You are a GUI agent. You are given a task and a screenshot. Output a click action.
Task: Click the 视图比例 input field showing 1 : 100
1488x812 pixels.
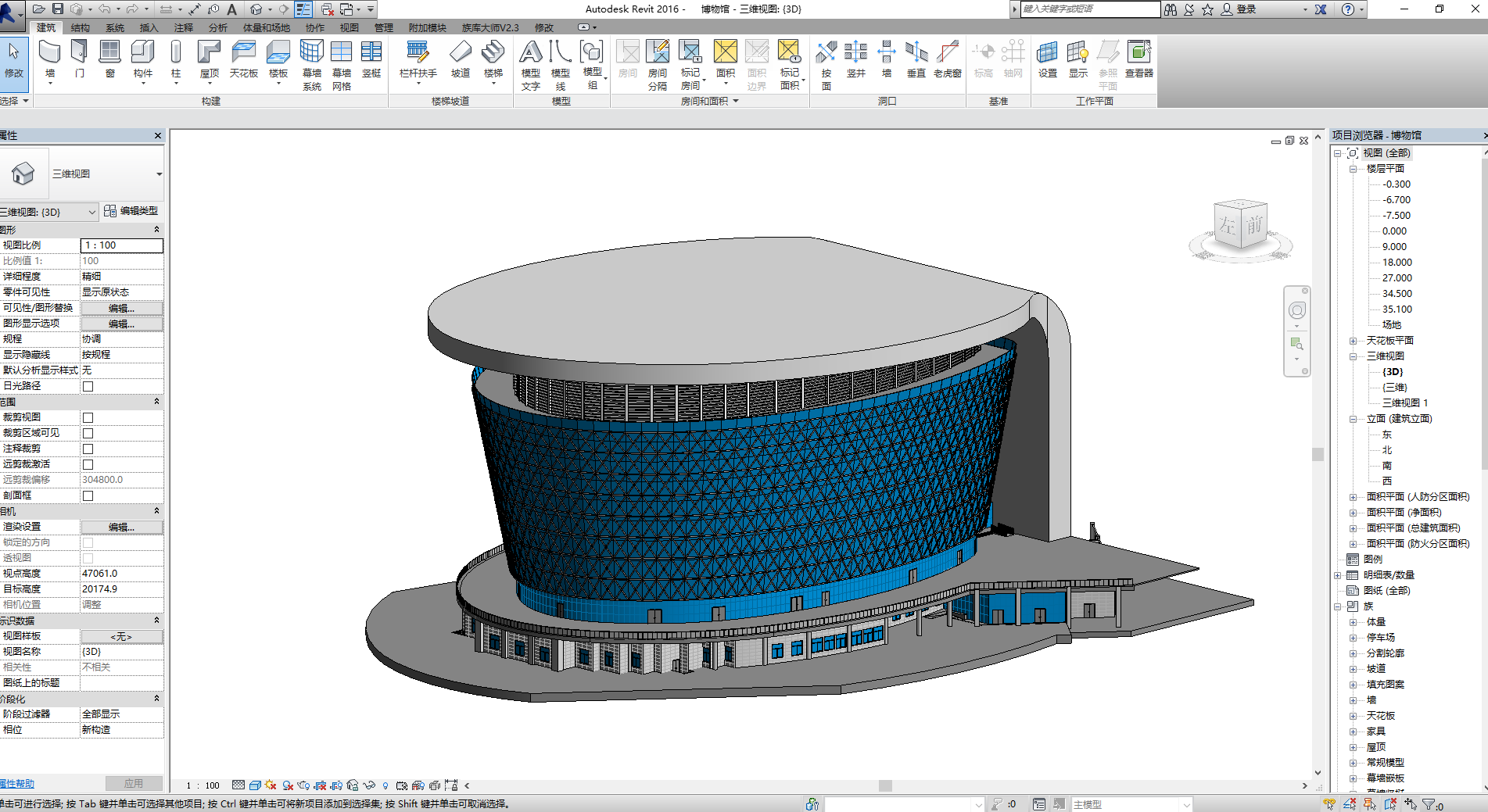click(x=121, y=245)
